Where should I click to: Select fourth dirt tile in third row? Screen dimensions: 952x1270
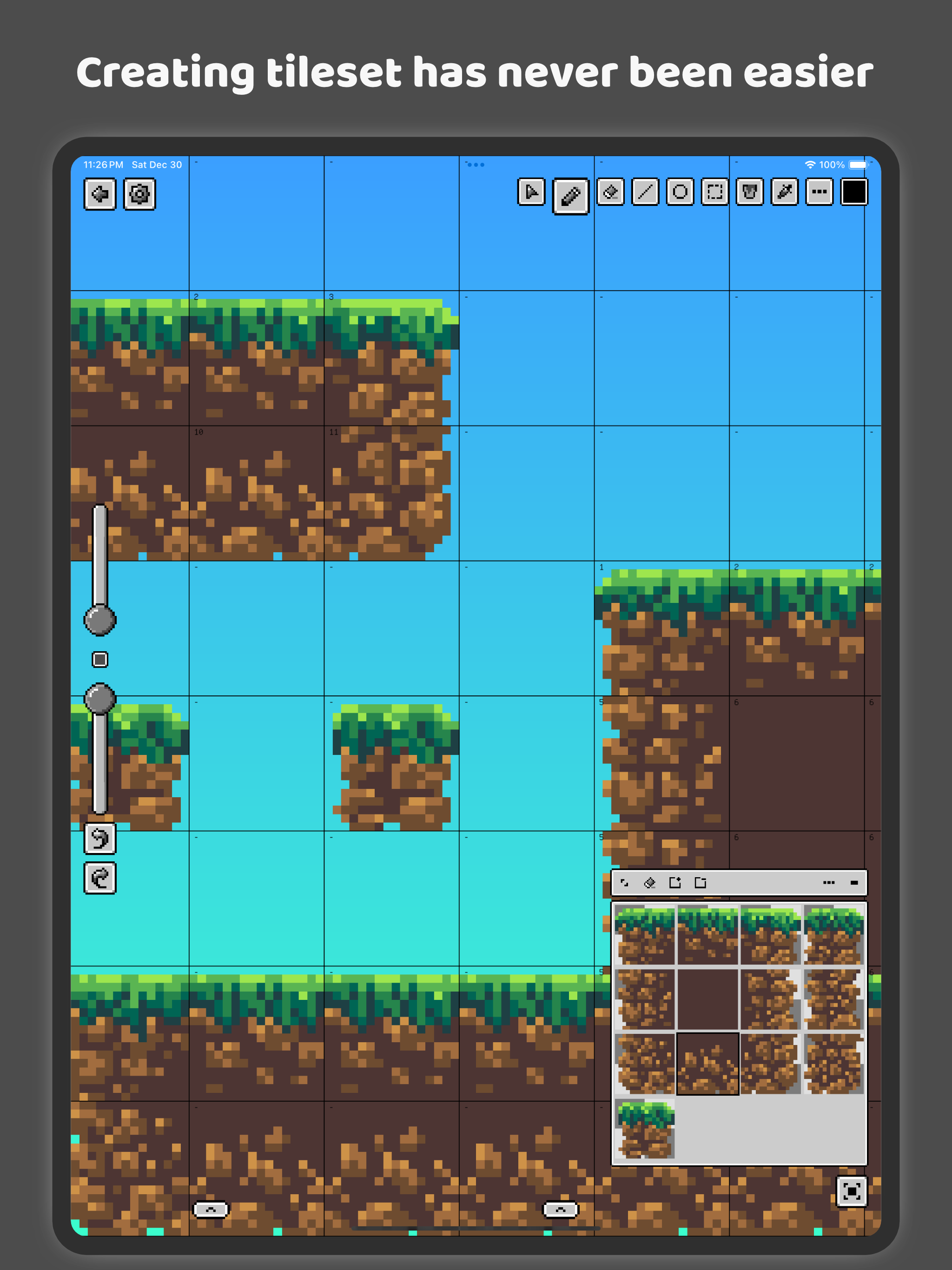[833, 1064]
